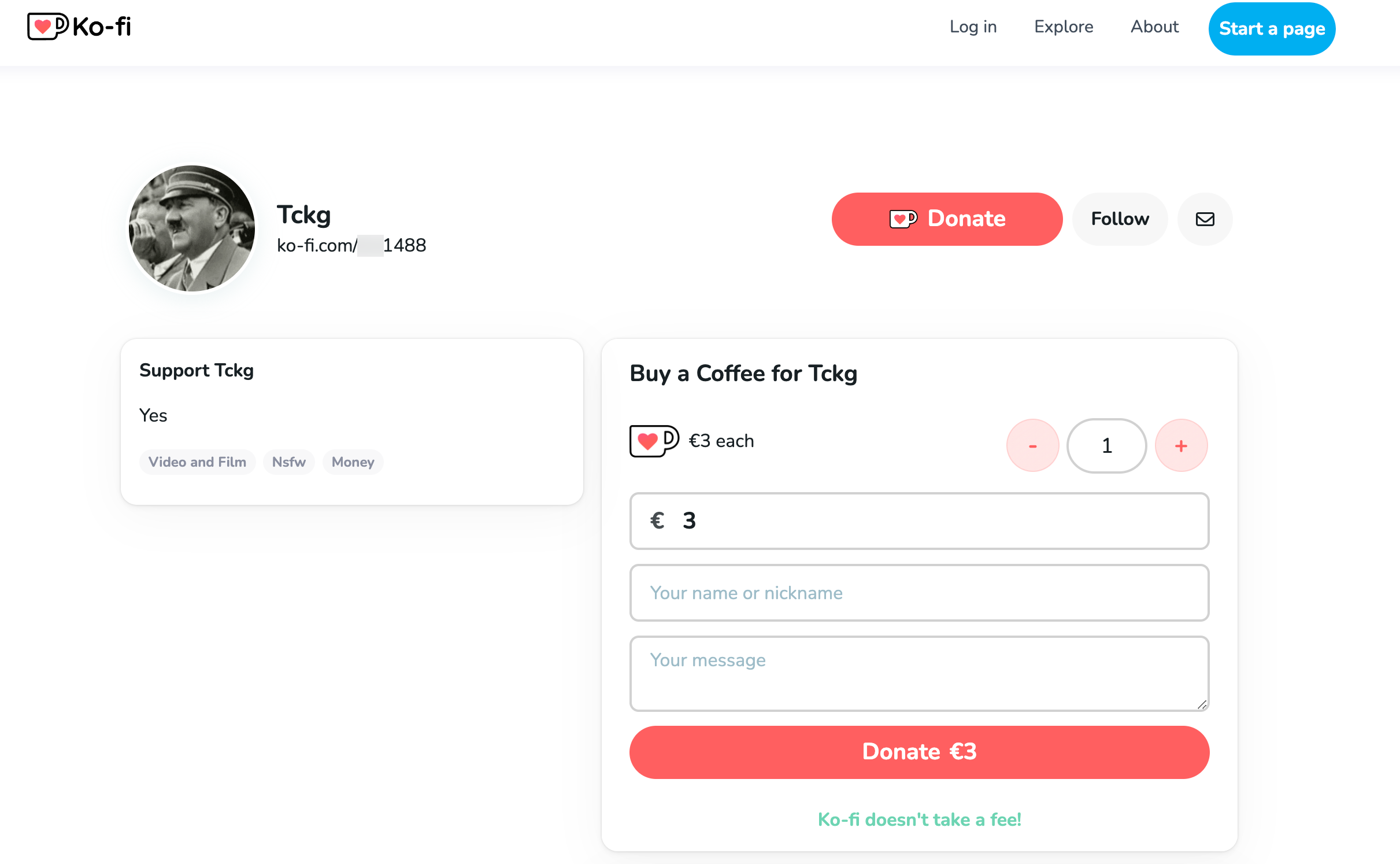Follow the Tckg creator page
The width and height of the screenshot is (1400, 864).
[1120, 219]
